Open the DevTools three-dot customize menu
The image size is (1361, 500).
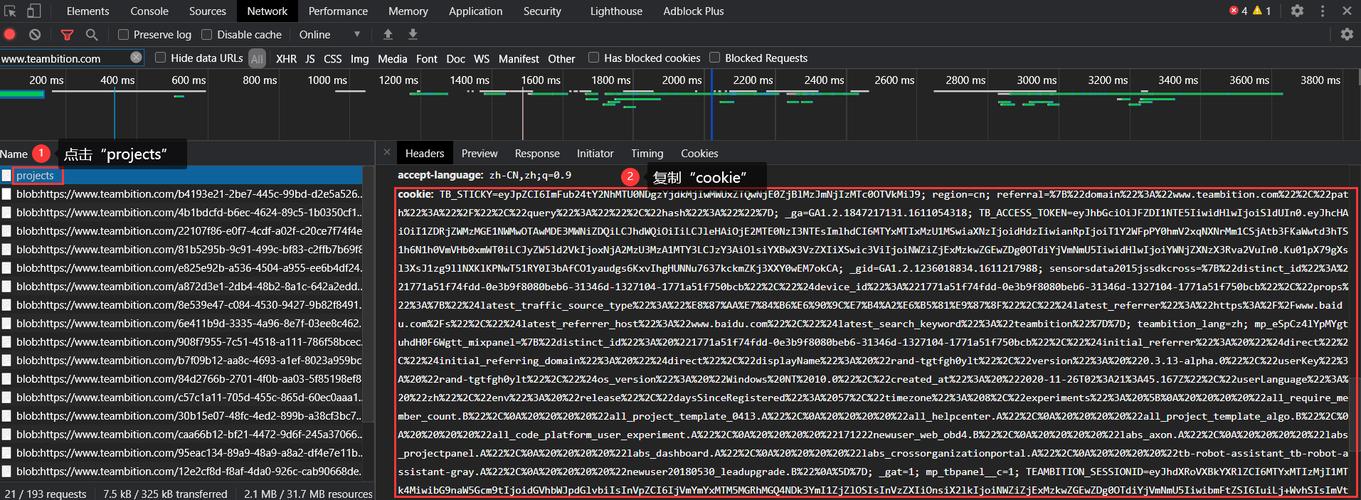pyautogui.click(x=1323, y=11)
